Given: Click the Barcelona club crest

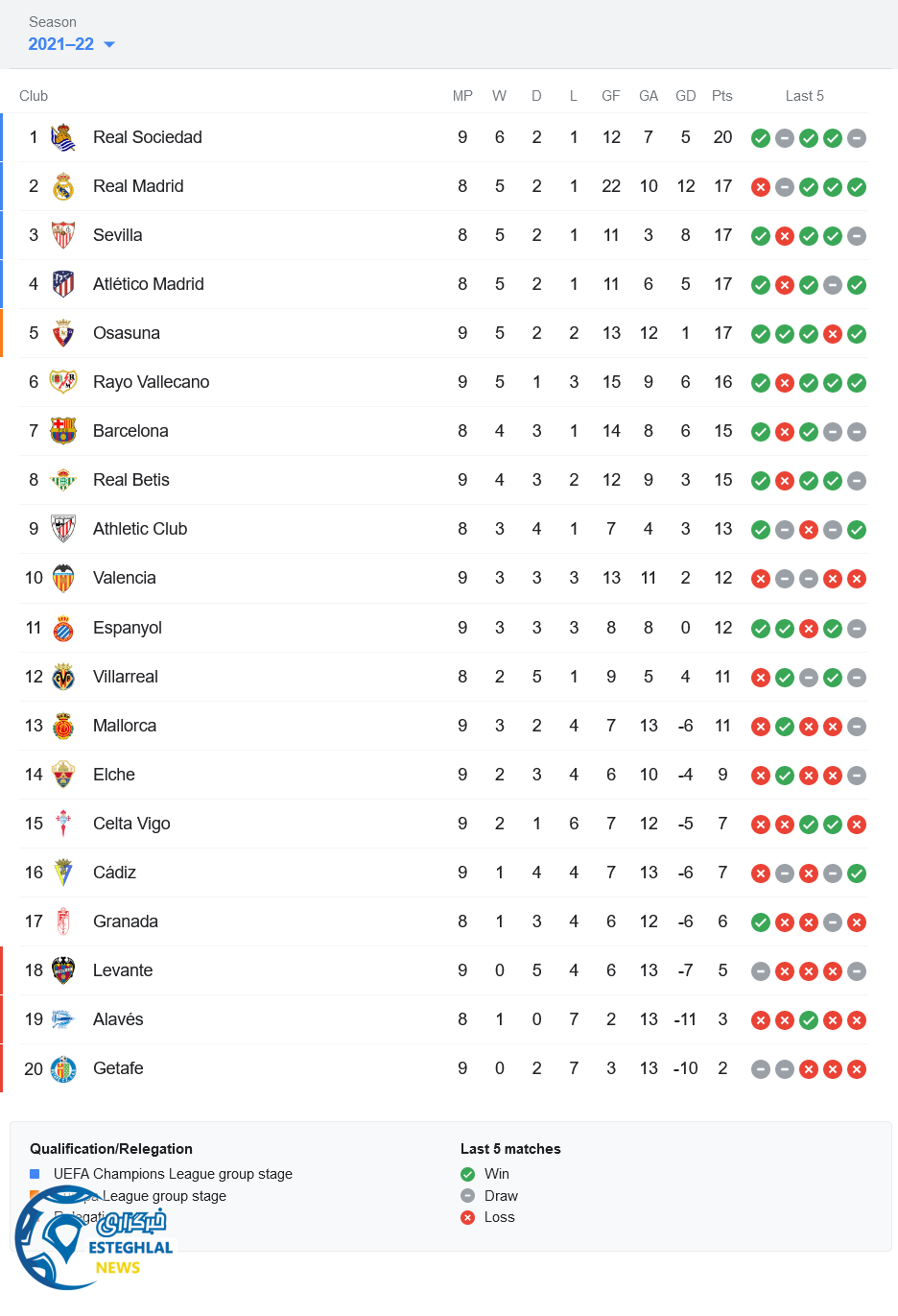Looking at the screenshot, I should tap(63, 431).
